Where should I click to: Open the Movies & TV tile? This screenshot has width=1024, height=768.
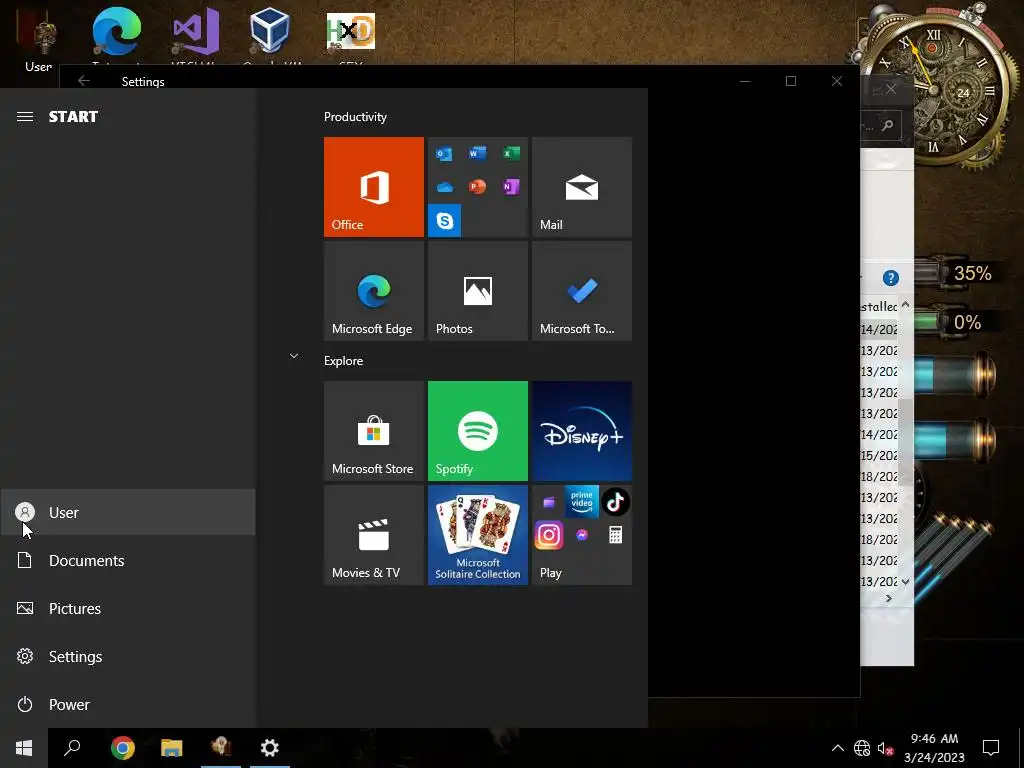(374, 535)
